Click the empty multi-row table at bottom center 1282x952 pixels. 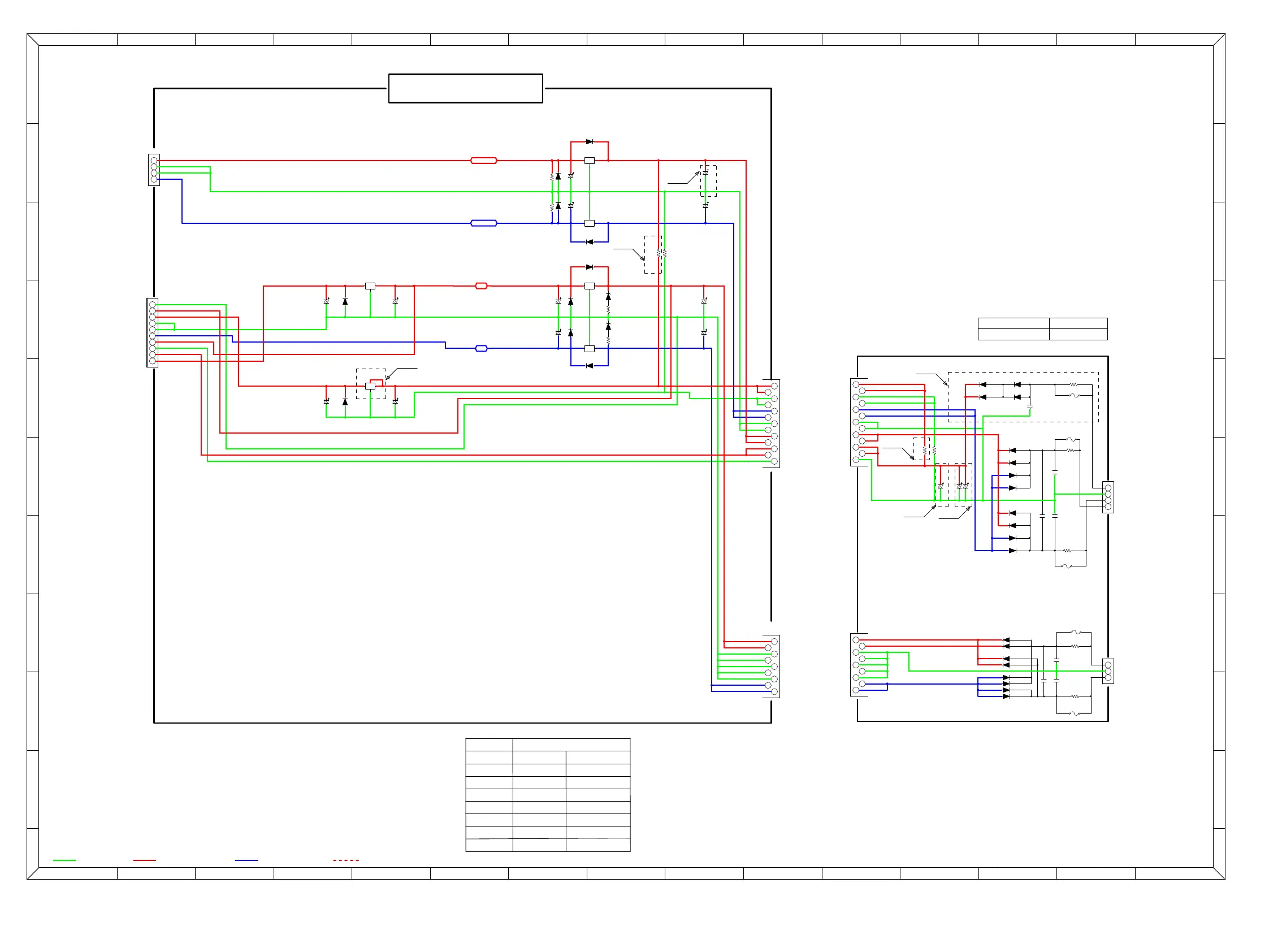(548, 795)
